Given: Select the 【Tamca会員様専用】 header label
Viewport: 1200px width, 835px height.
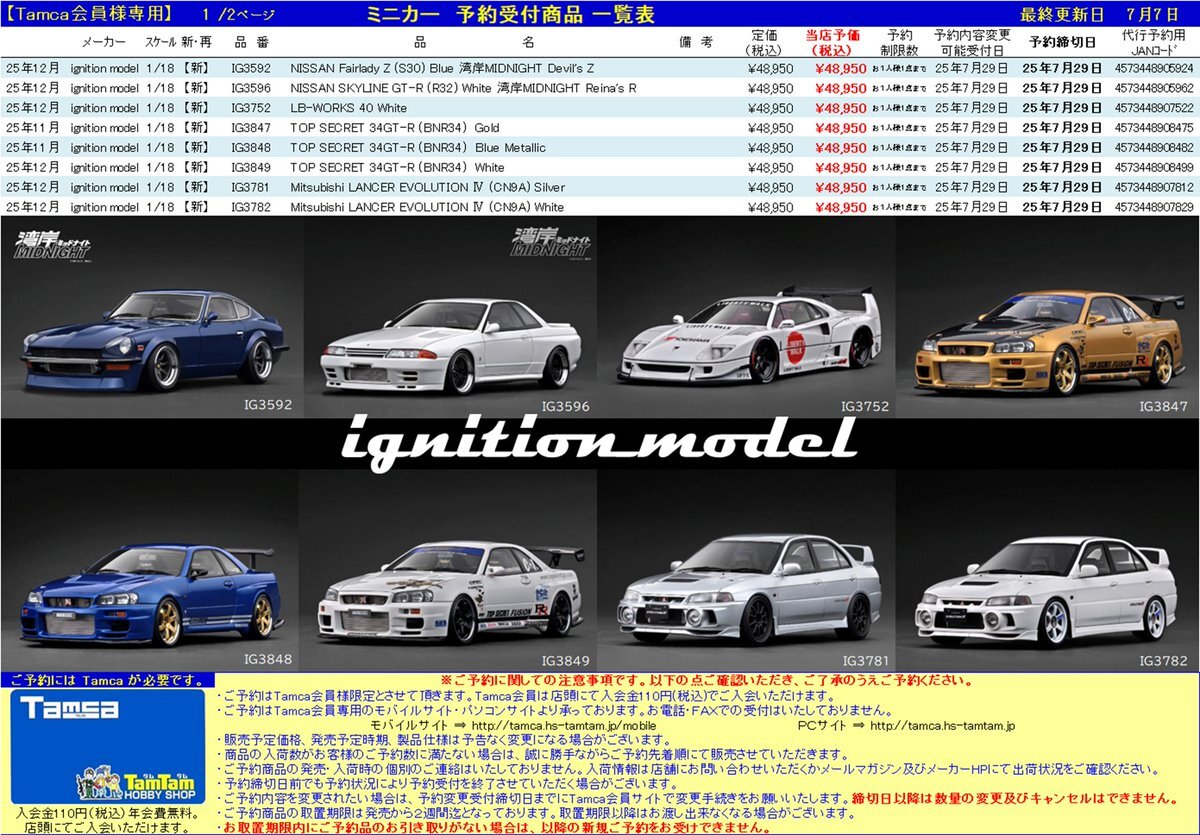Looking at the screenshot, I should pyautogui.click(x=86, y=14).
